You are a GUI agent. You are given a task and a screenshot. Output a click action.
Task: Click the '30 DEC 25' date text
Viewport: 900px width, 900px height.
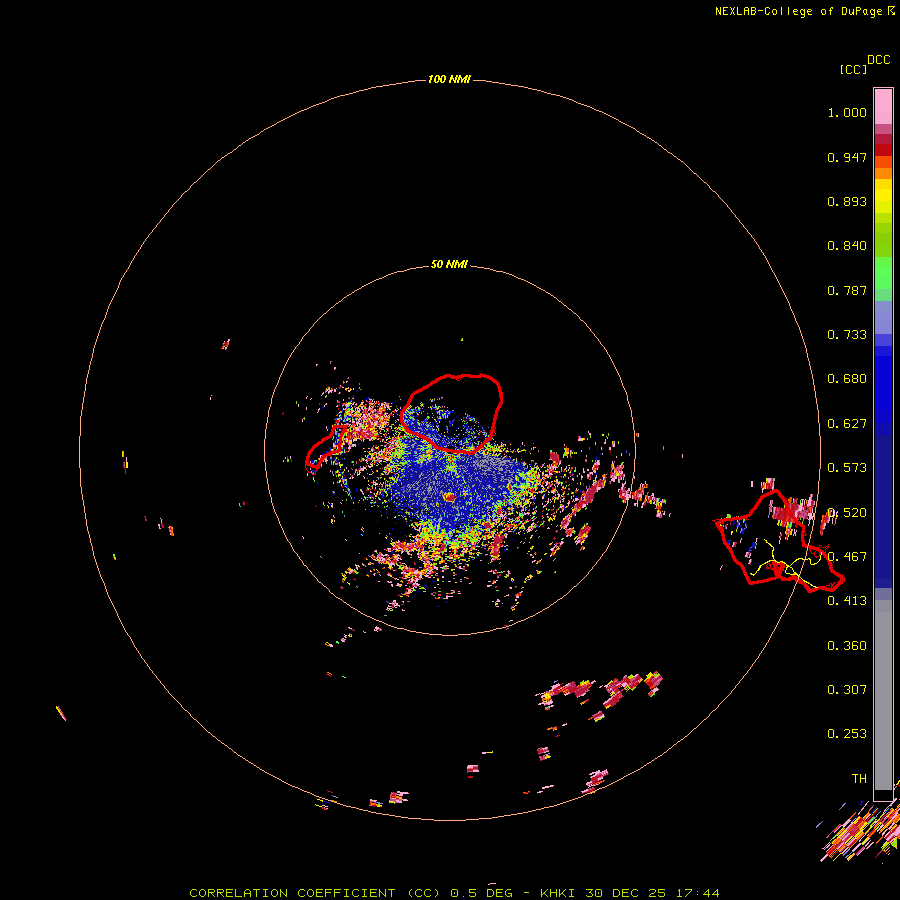pyautogui.click(x=626, y=893)
